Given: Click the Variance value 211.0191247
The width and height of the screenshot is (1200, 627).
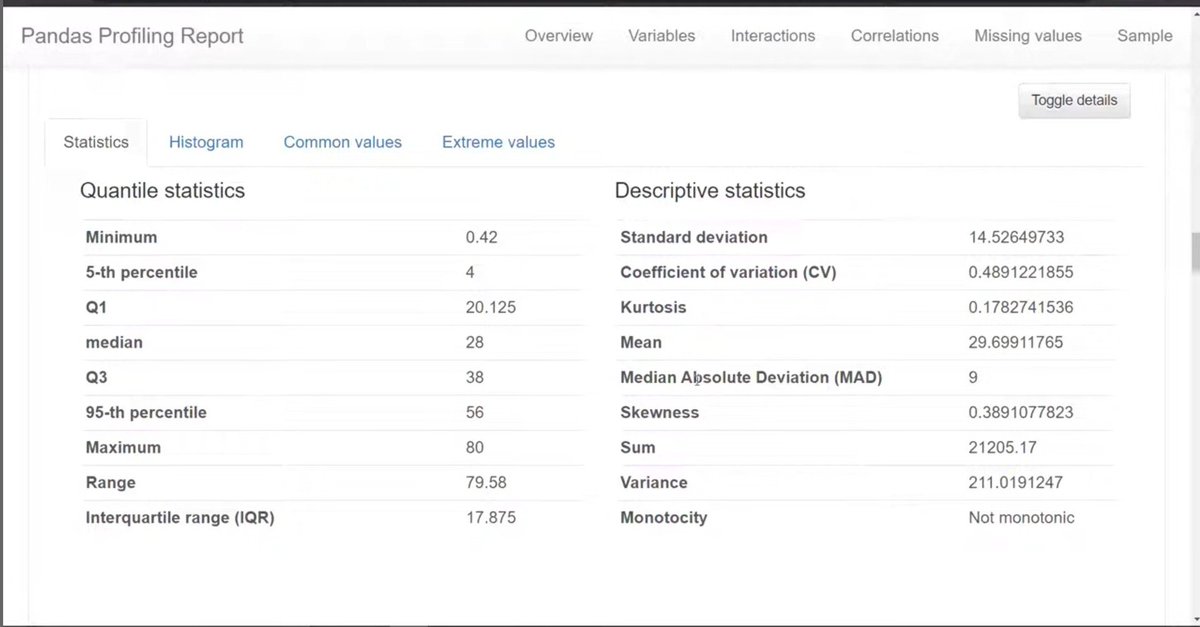Looking at the screenshot, I should (x=1016, y=482).
